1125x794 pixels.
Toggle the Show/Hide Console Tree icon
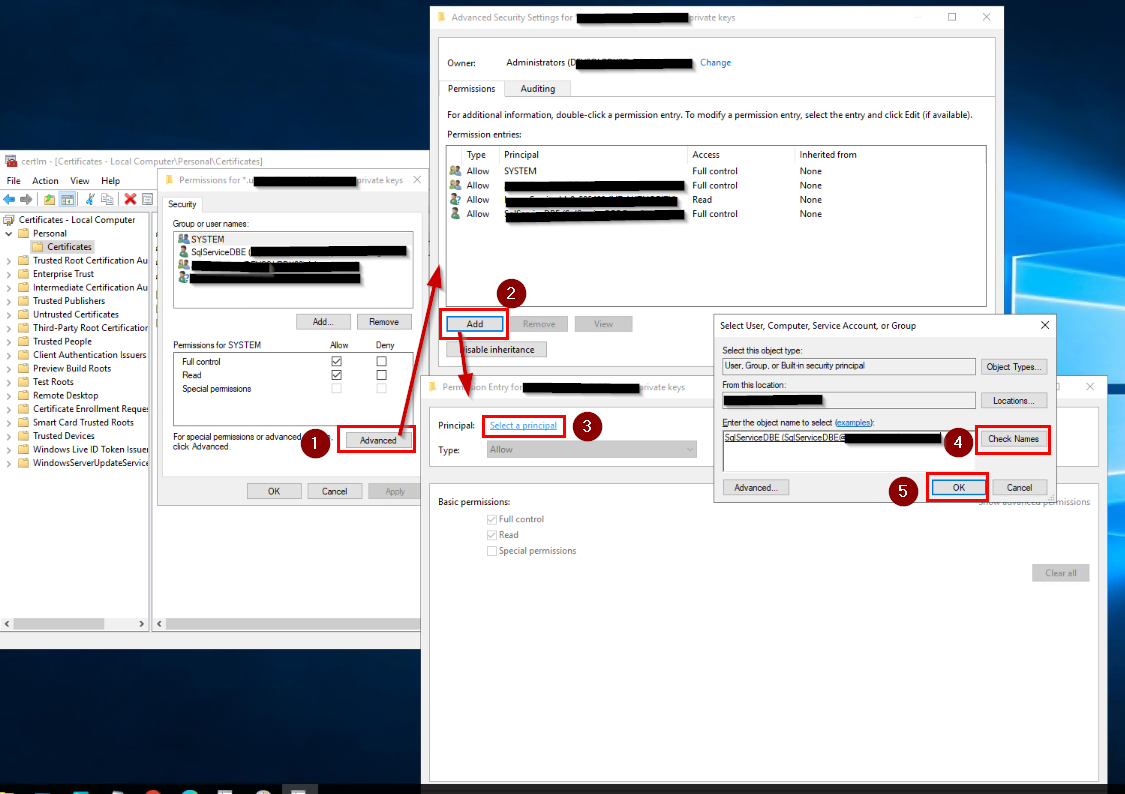pos(67,199)
